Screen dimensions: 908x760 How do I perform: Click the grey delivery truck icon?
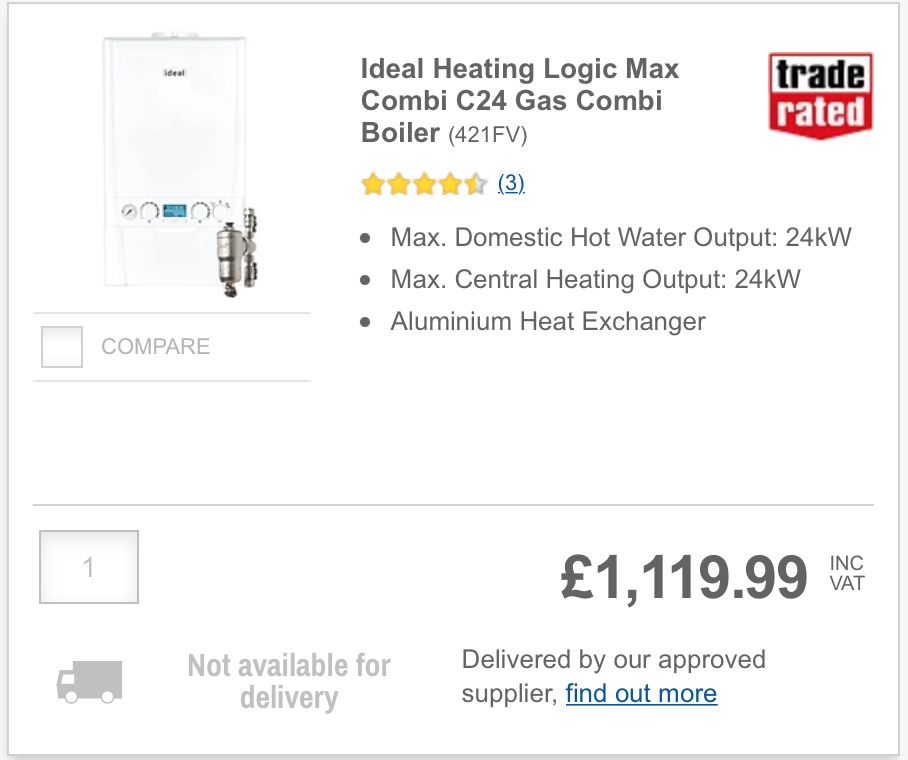89,682
